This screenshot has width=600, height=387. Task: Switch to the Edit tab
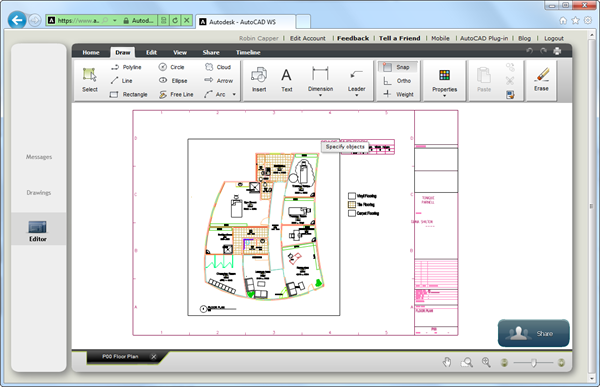(x=151, y=52)
